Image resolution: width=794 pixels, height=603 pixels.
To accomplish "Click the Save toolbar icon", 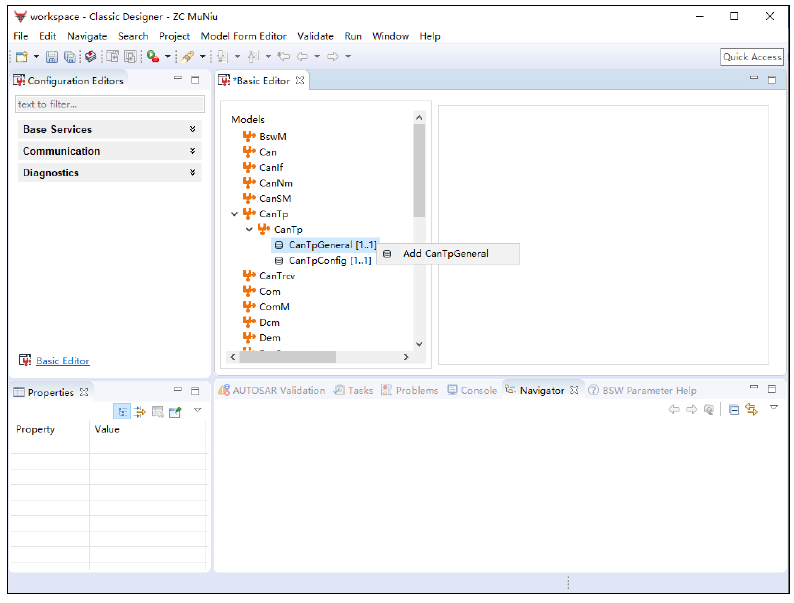I will coord(52,57).
